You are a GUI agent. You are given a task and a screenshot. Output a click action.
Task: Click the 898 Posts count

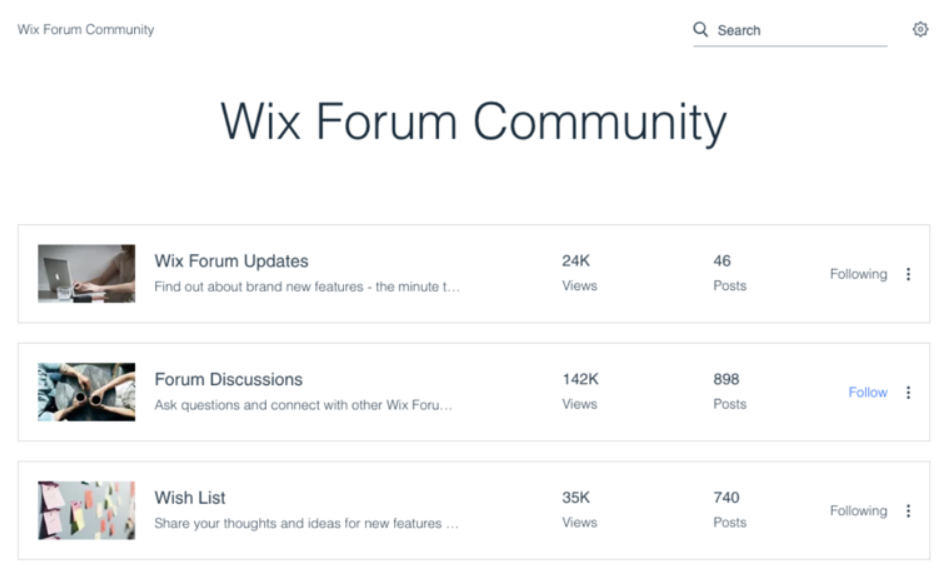(x=727, y=379)
